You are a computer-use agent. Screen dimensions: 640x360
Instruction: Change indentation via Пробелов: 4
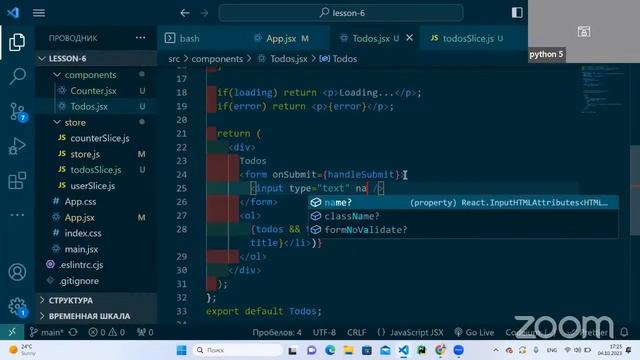click(x=277, y=332)
